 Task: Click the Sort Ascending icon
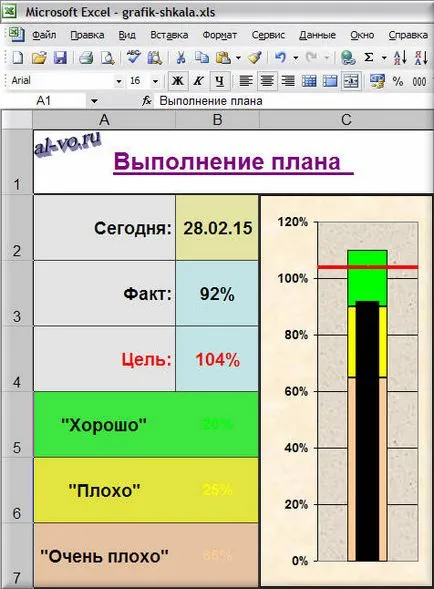tap(400, 57)
